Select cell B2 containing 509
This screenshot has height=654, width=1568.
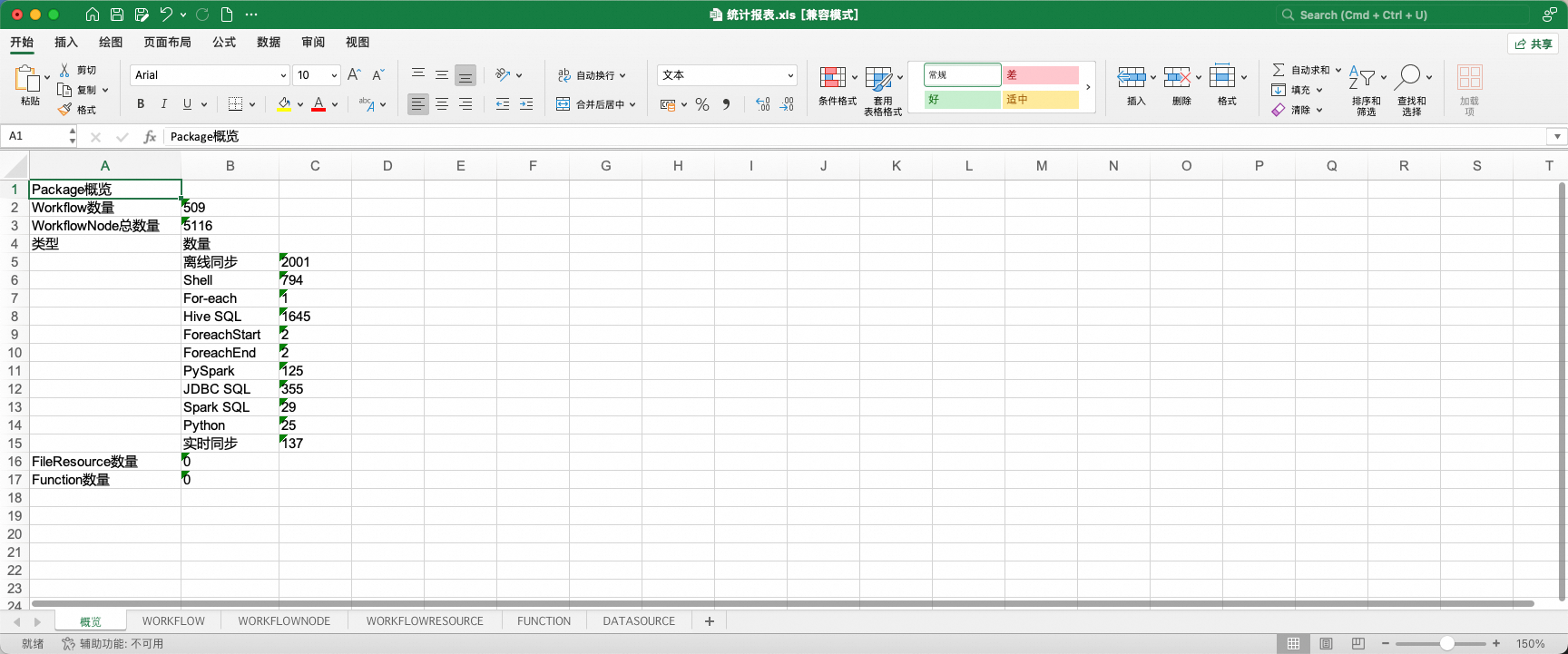(x=230, y=208)
